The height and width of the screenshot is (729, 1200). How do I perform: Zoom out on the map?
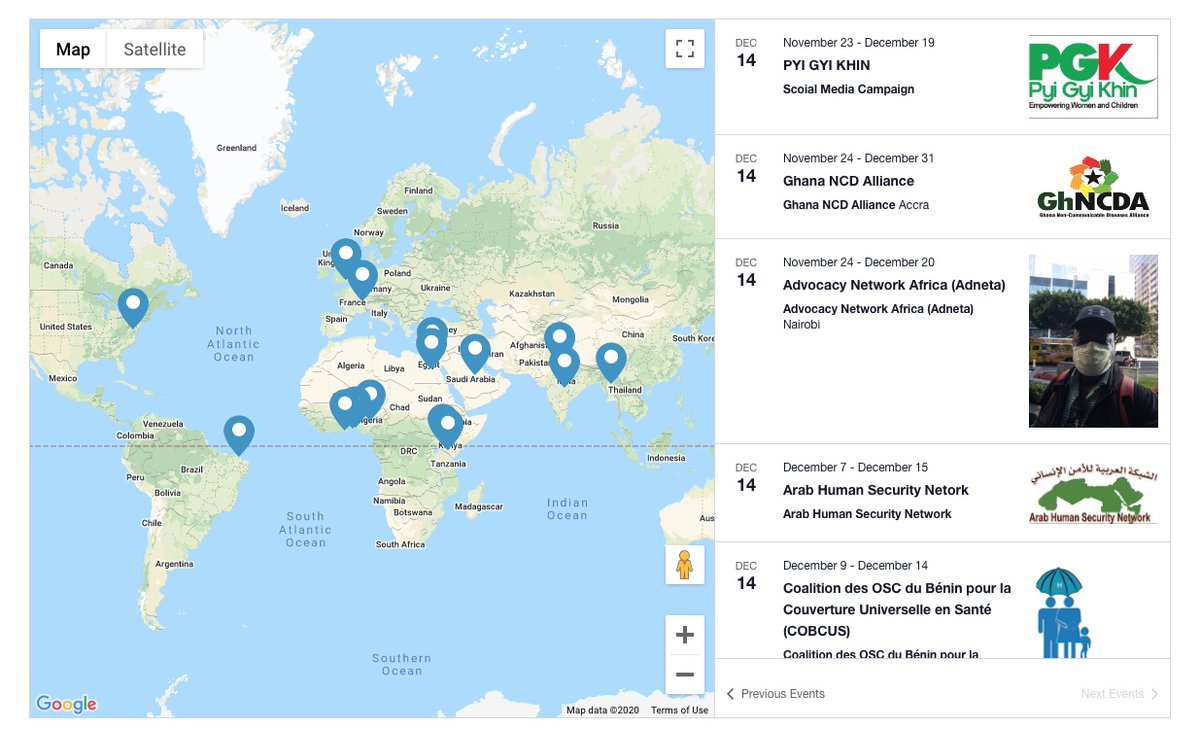point(685,675)
